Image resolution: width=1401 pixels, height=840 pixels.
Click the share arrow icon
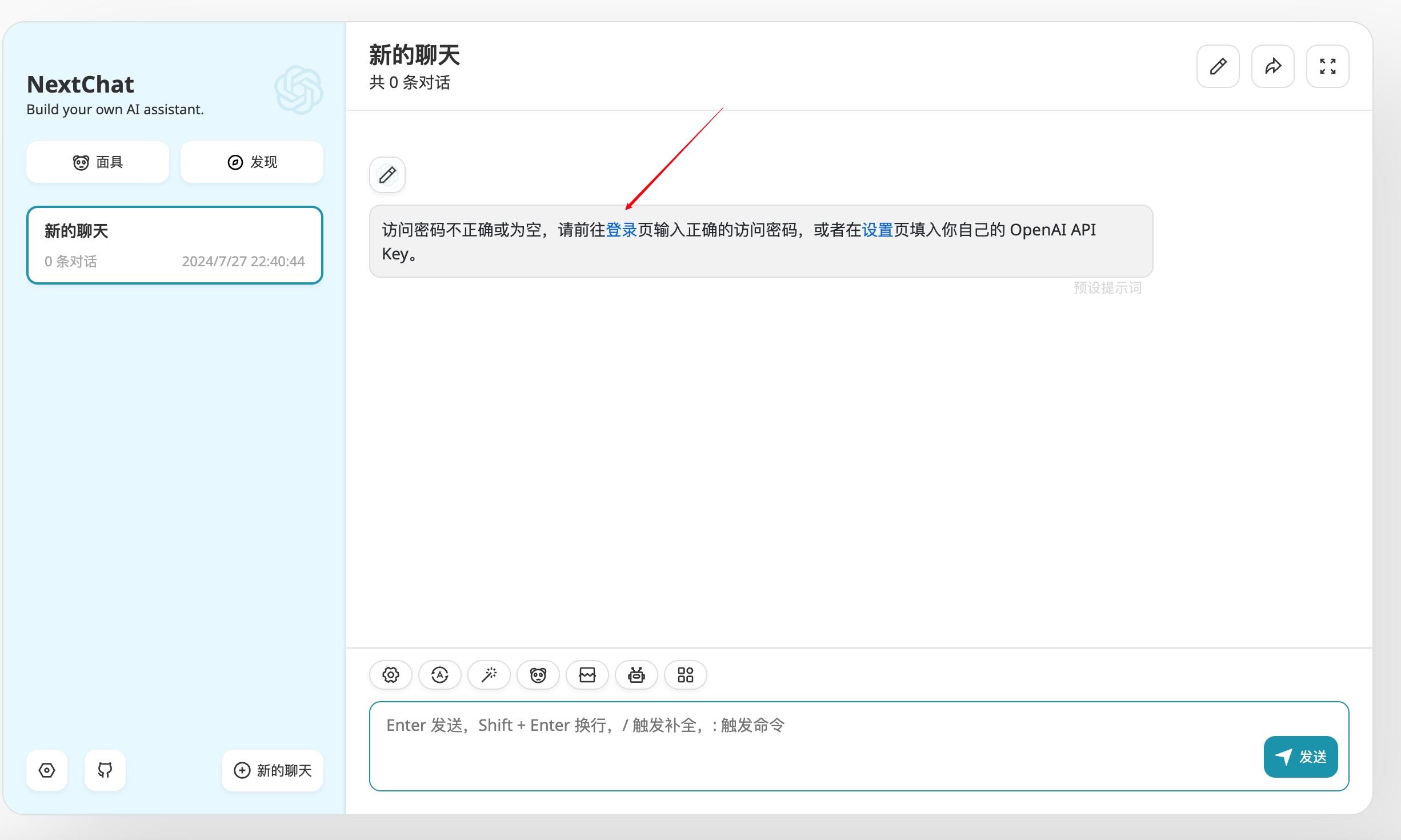point(1272,66)
